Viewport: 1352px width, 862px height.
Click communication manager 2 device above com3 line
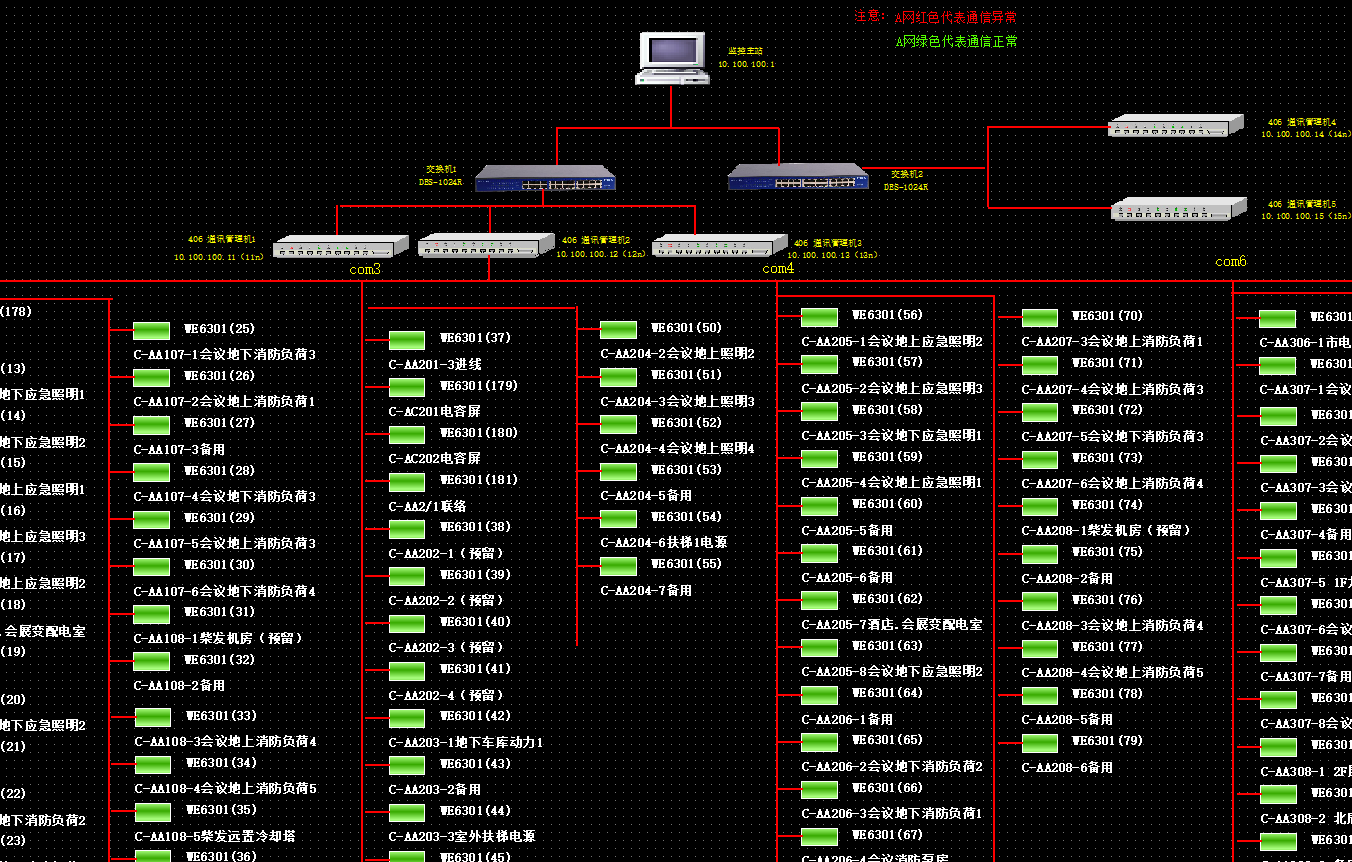click(485, 245)
